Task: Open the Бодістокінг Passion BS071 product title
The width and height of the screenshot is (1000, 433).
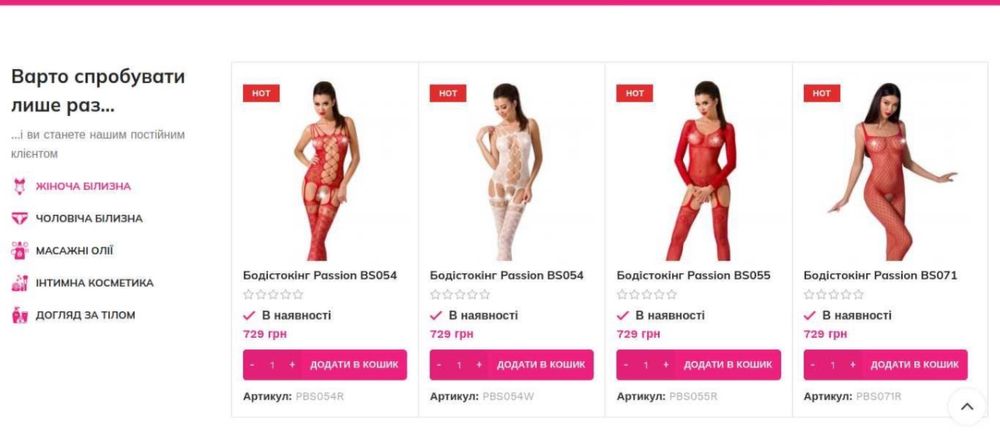Action: pos(880,275)
